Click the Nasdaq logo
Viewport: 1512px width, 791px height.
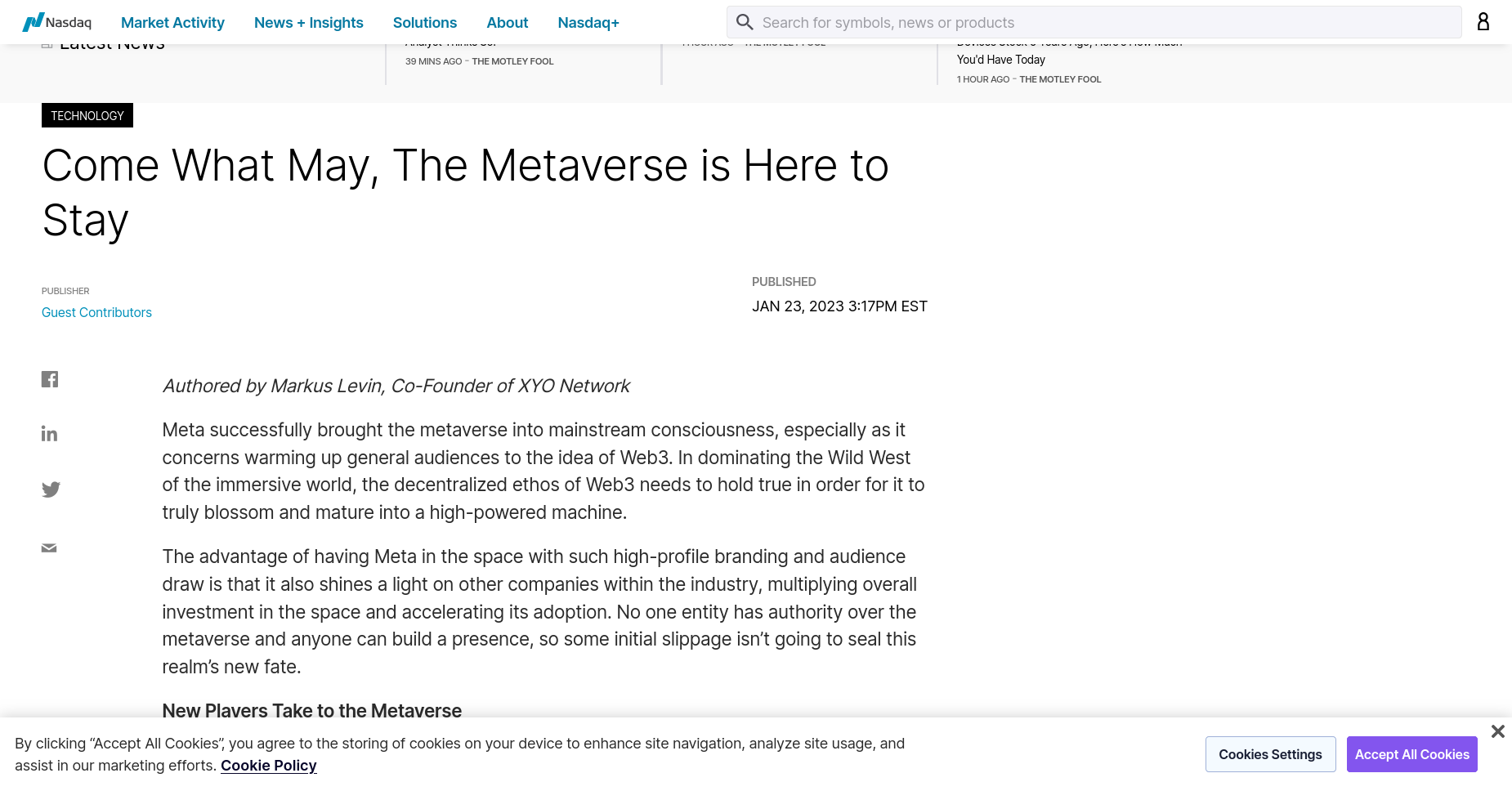[x=57, y=22]
